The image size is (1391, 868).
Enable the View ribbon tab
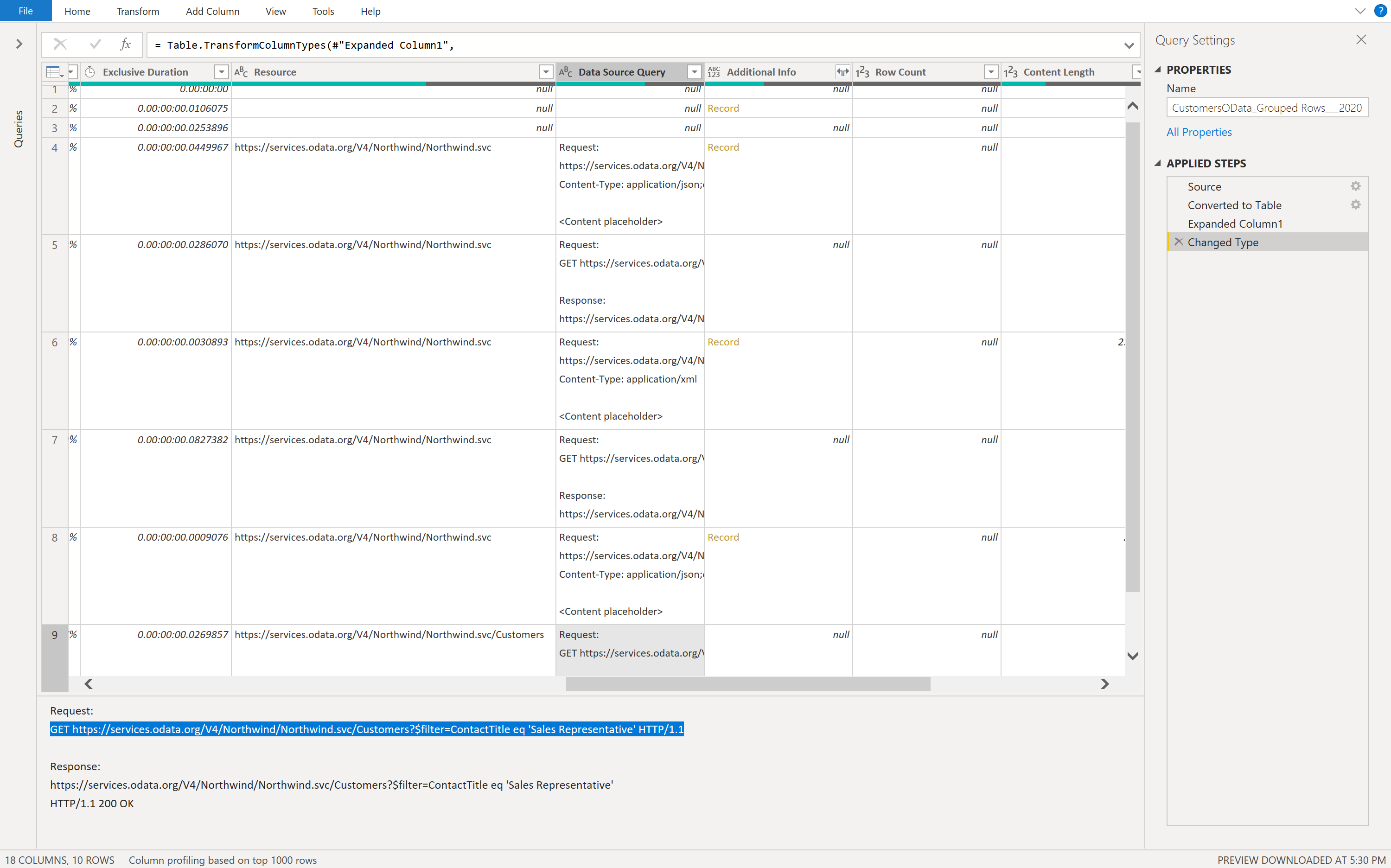tap(275, 11)
